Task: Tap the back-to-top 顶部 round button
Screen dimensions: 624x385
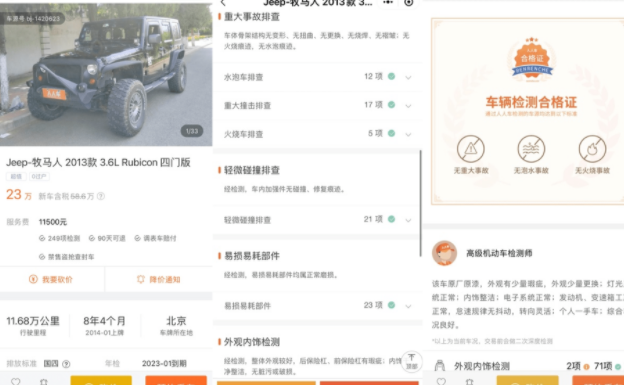Action: (411, 362)
